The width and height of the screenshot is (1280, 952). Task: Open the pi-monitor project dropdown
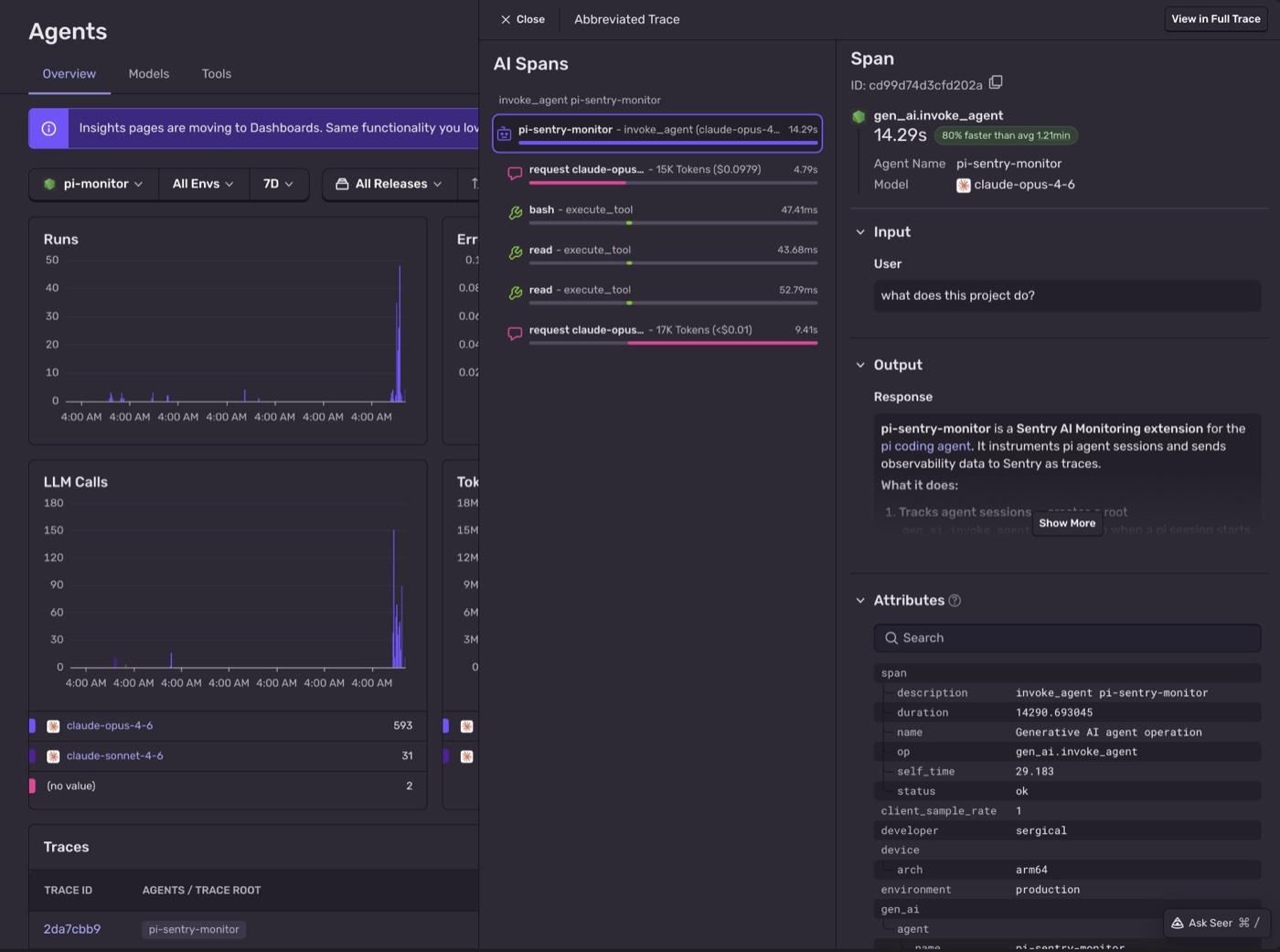pyautogui.click(x=93, y=184)
